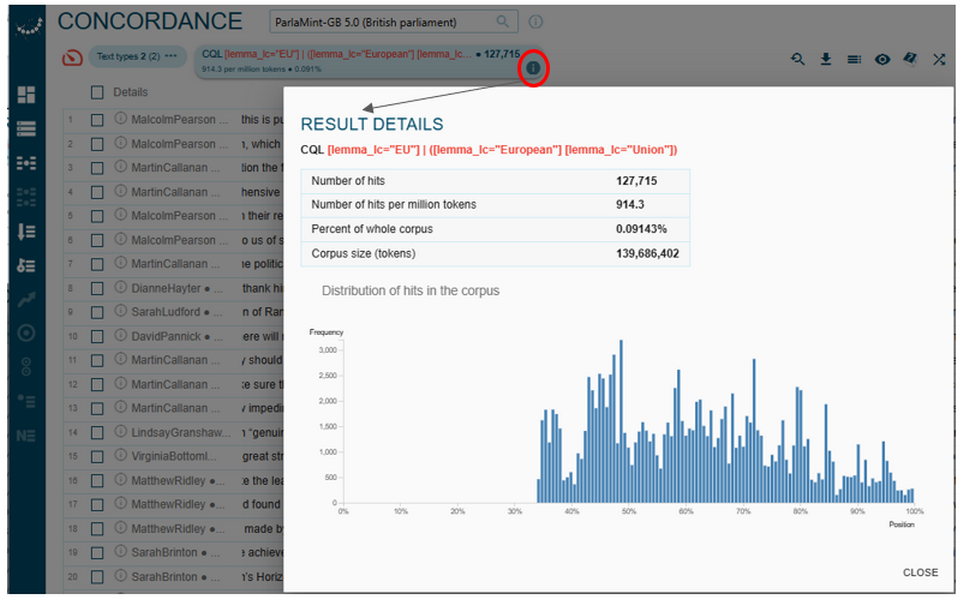Open view options with the eye icon
The width and height of the screenshot is (964, 600).
pos(882,59)
